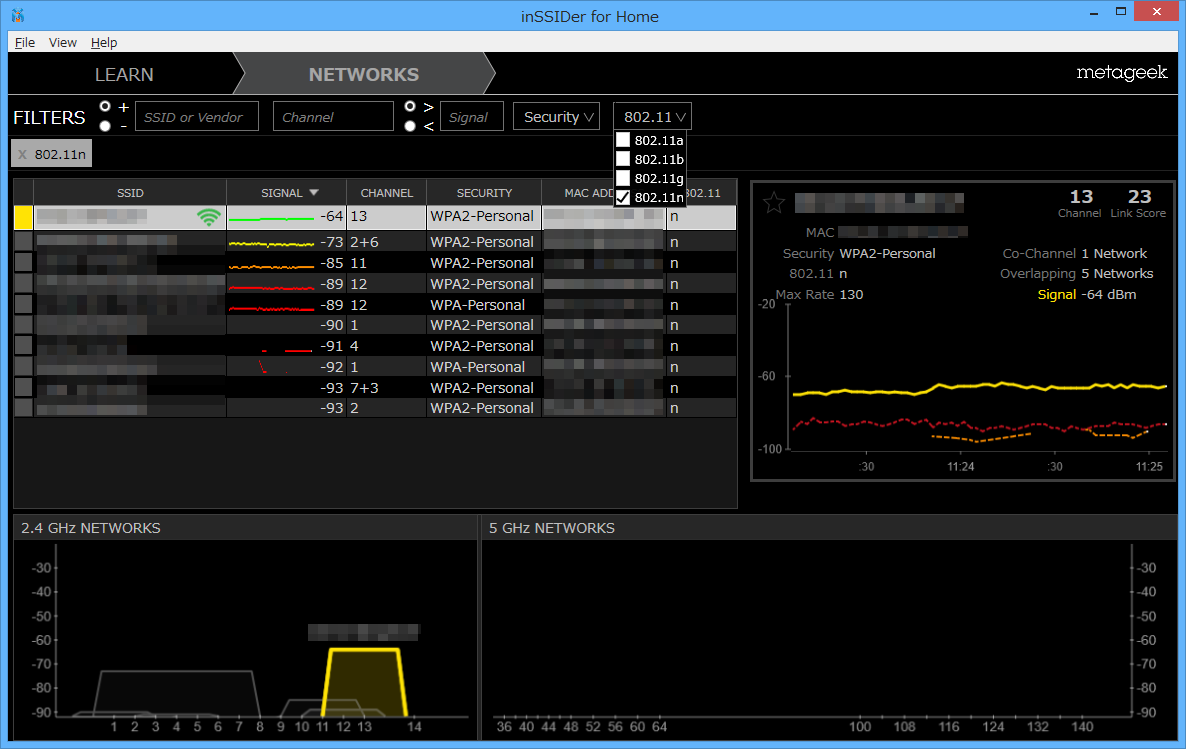
Task: Switch to the NETWORKS tab
Action: pos(364,74)
